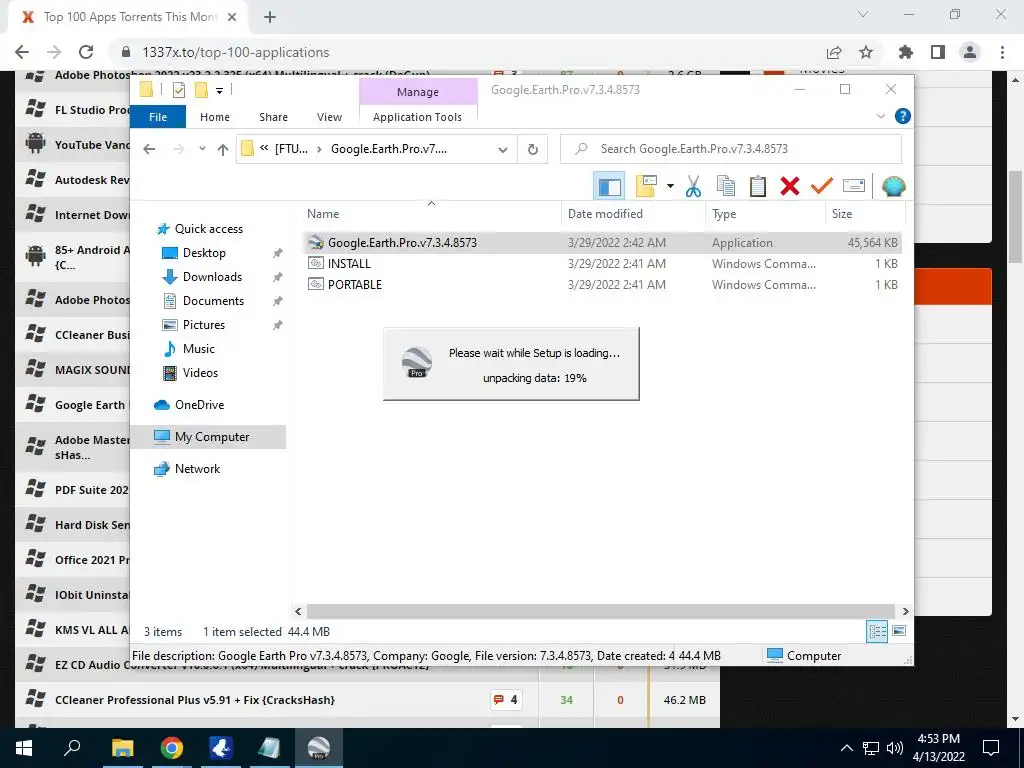Click the blue help question mark icon

(x=903, y=116)
